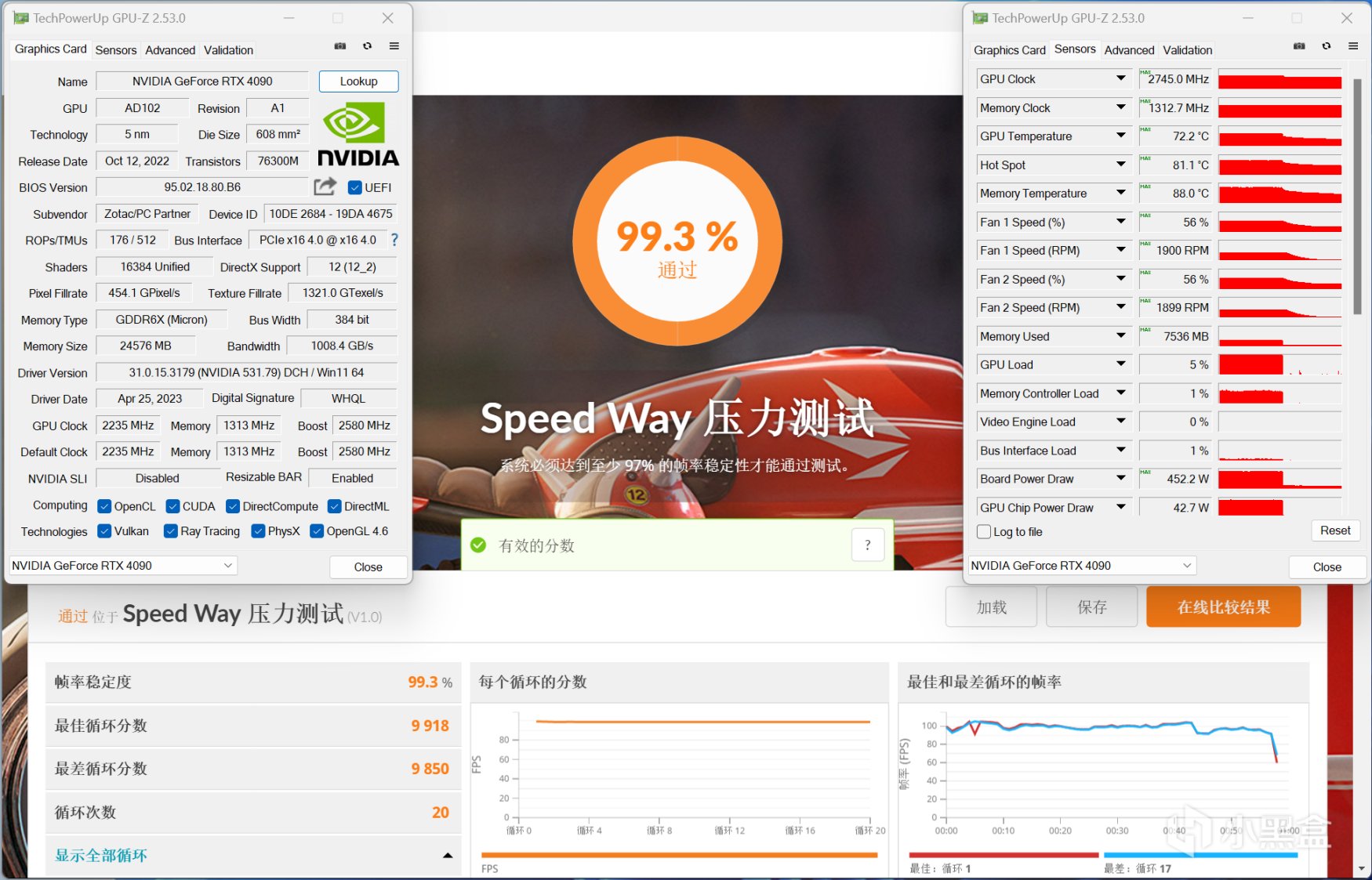Toggle the UEFI checkbox

pyautogui.click(x=355, y=187)
